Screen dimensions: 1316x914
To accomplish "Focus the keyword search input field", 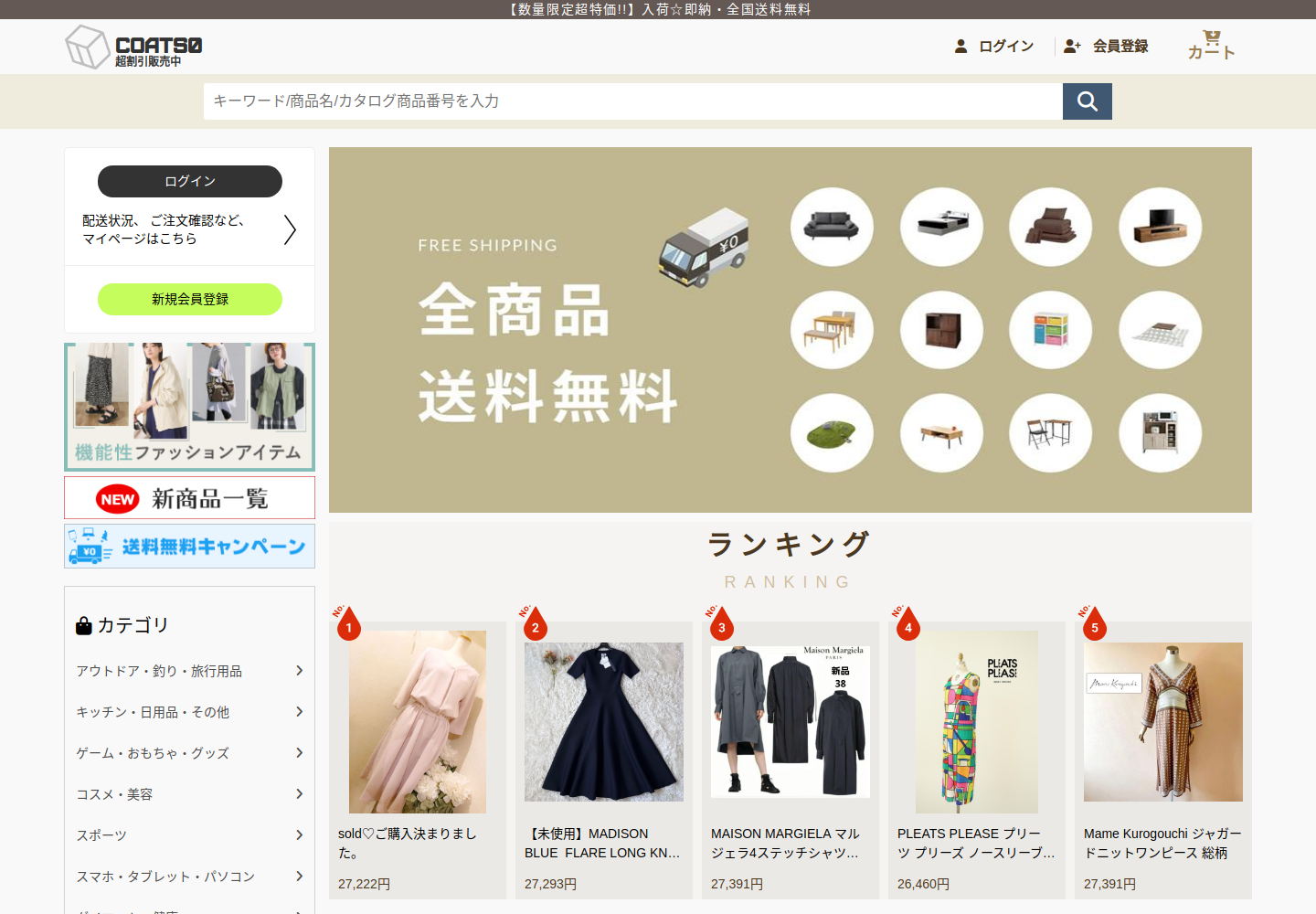I will [x=633, y=101].
